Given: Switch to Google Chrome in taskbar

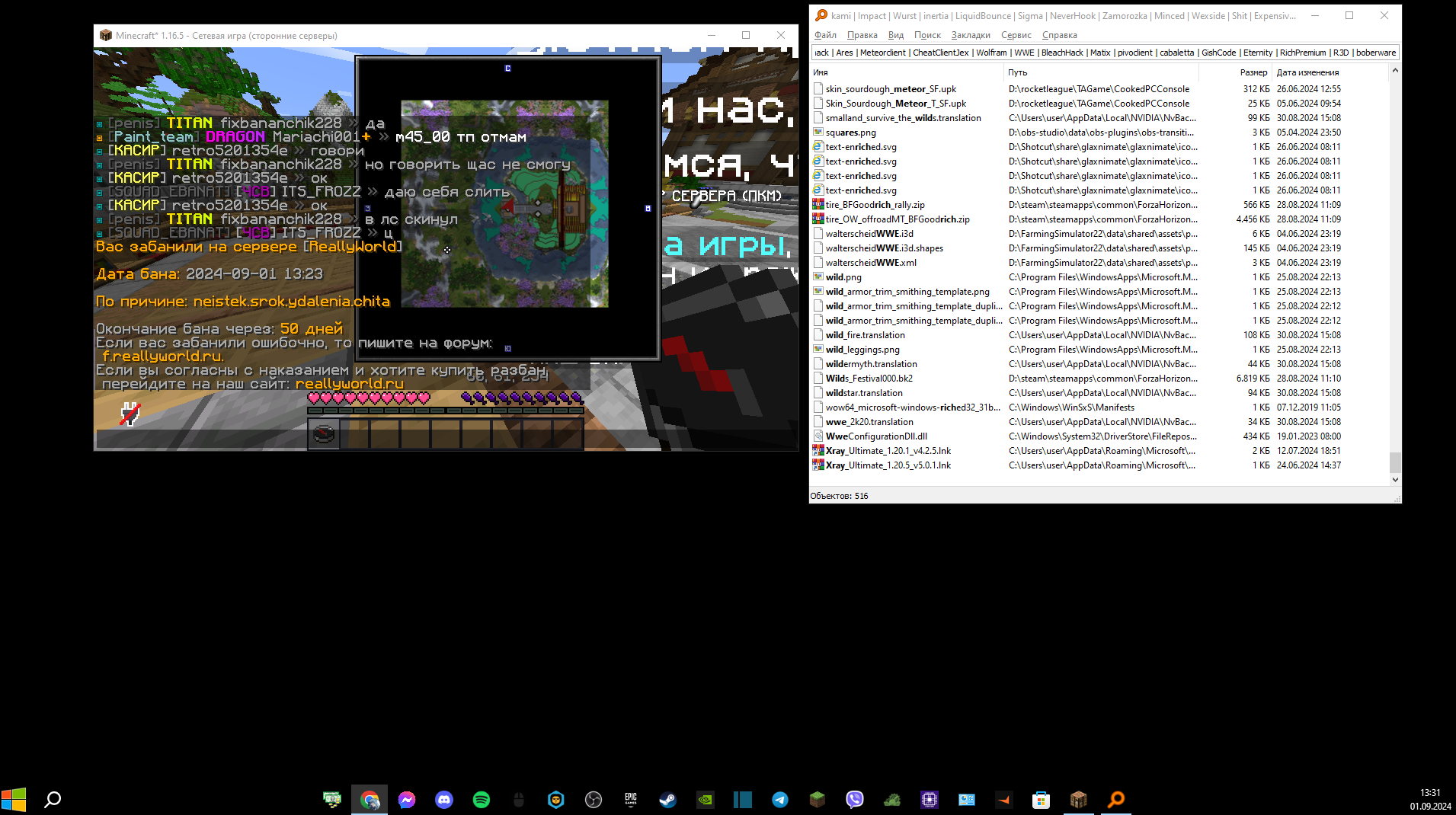Looking at the screenshot, I should click(x=370, y=799).
